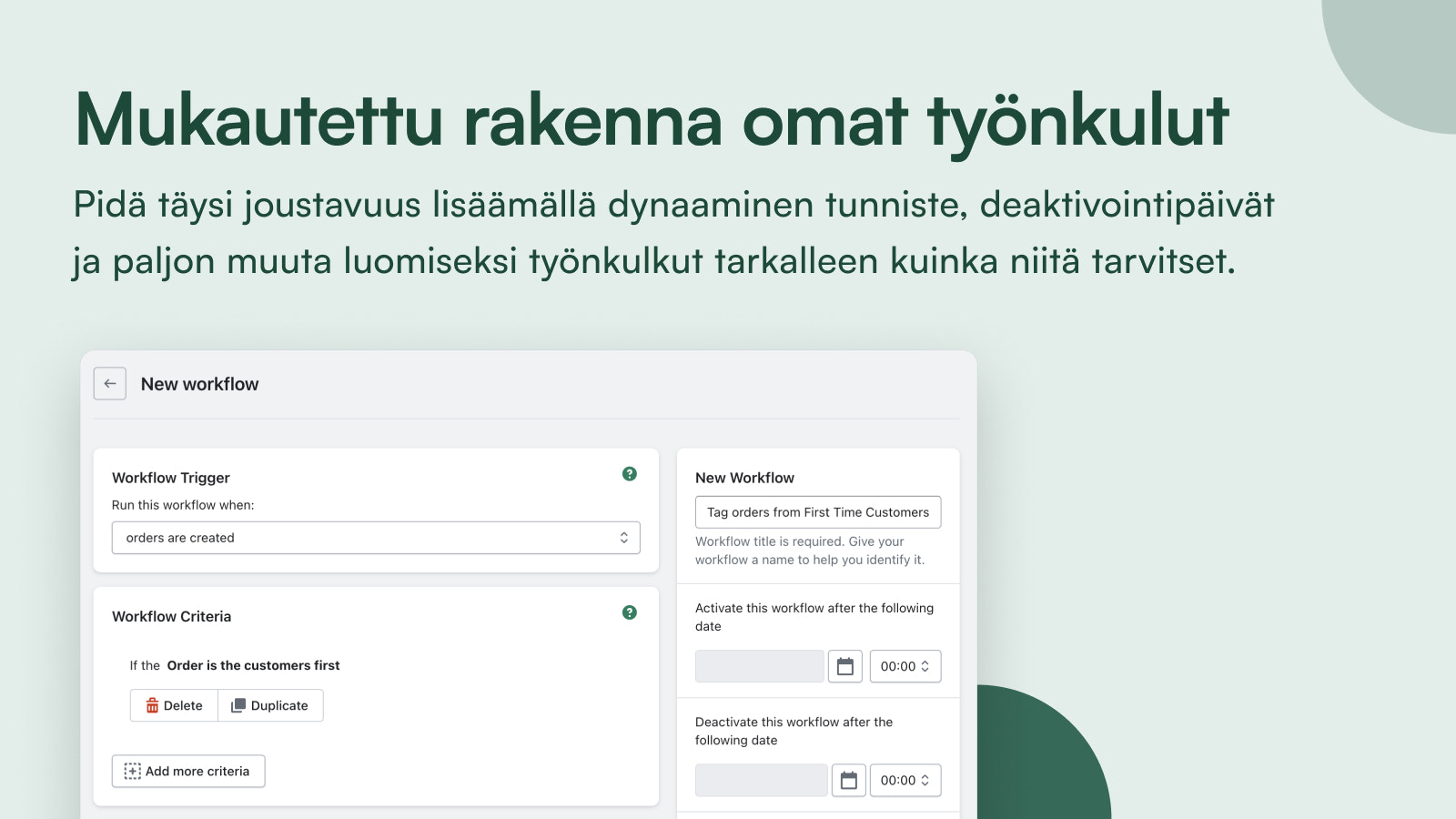Click 'Workflow title is required' helper text
Screen dimensions: 1456x819
point(810,551)
